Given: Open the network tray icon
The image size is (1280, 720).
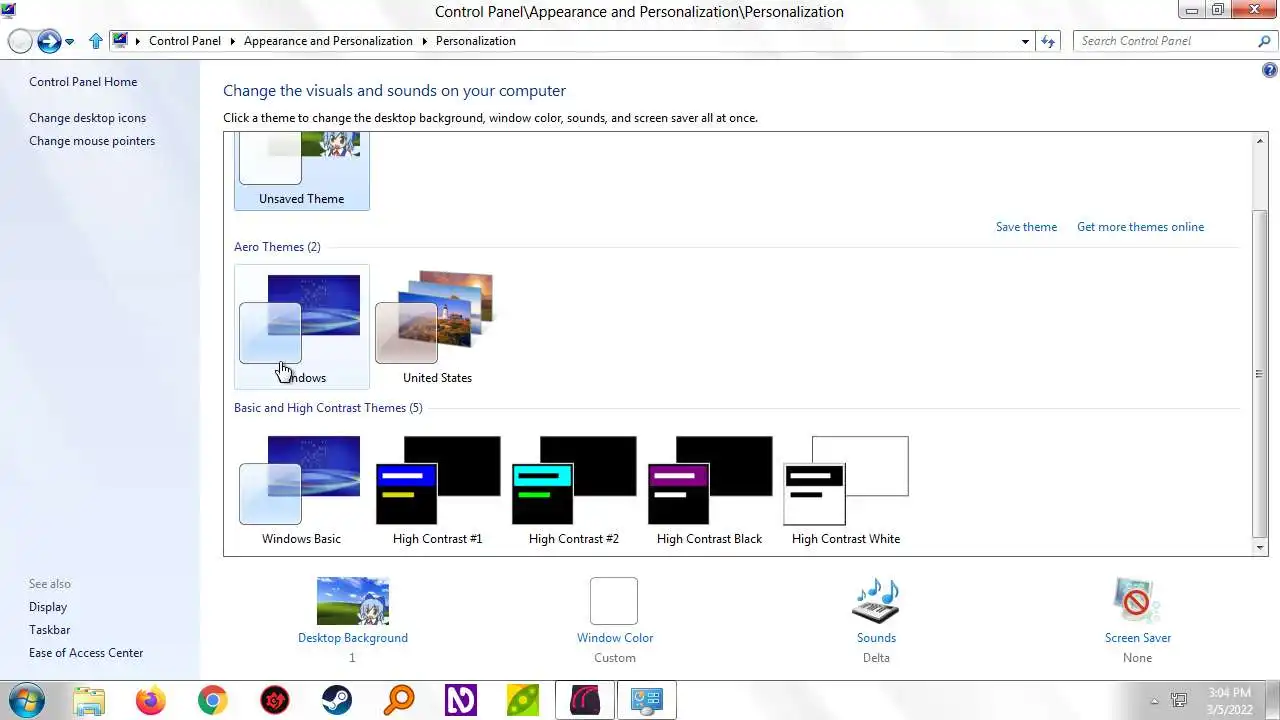Looking at the screenshot, I should (x=1179, y=701).
